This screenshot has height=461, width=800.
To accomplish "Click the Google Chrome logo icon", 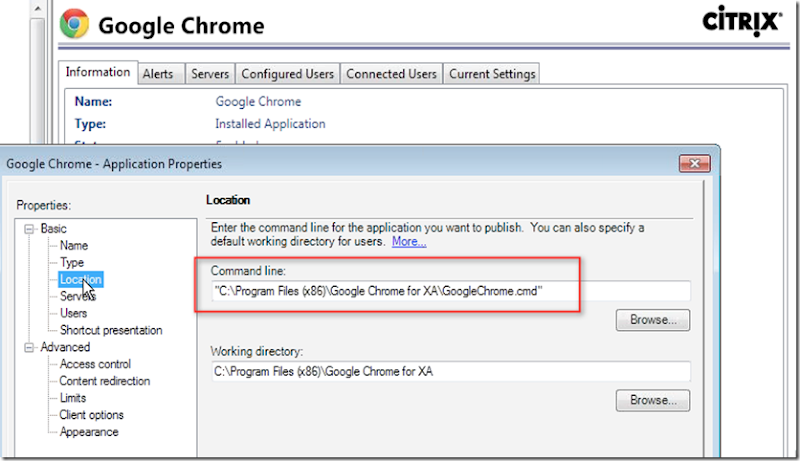I will click(x=74, y=24).
